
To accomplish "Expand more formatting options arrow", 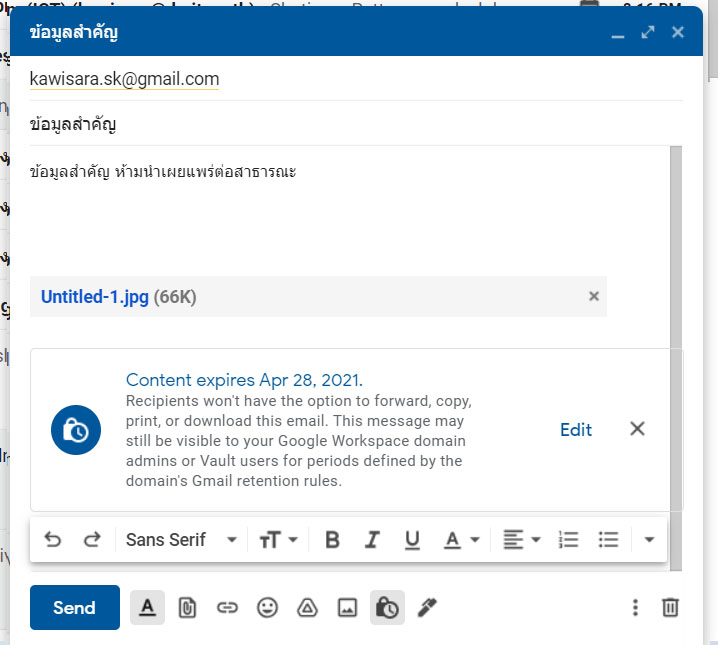I will tap(649, 540).
